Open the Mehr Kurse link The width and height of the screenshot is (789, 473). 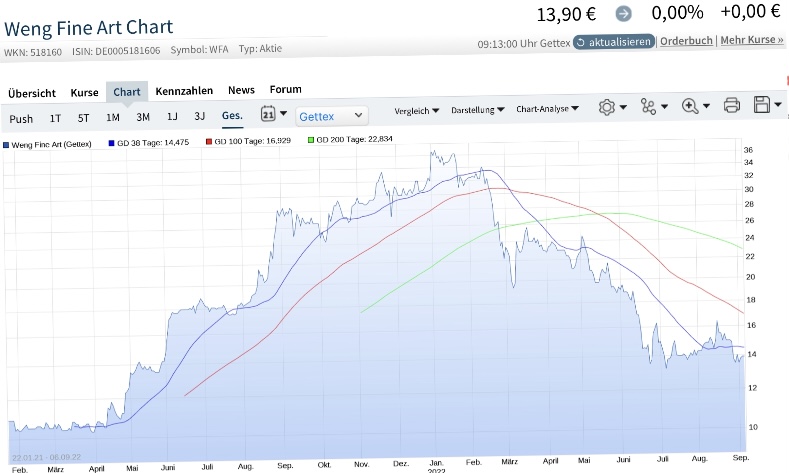tap(752, 40)
